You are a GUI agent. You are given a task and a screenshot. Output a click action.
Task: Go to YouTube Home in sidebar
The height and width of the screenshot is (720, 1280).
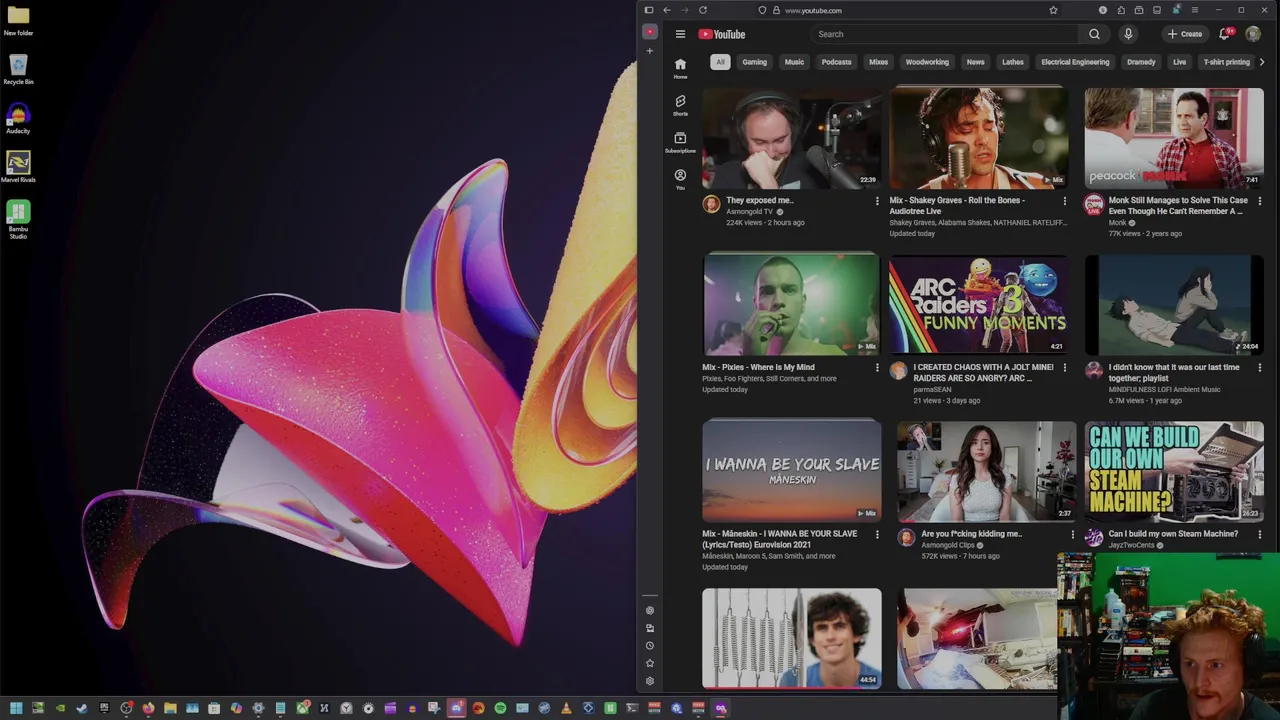click(680, 68)
